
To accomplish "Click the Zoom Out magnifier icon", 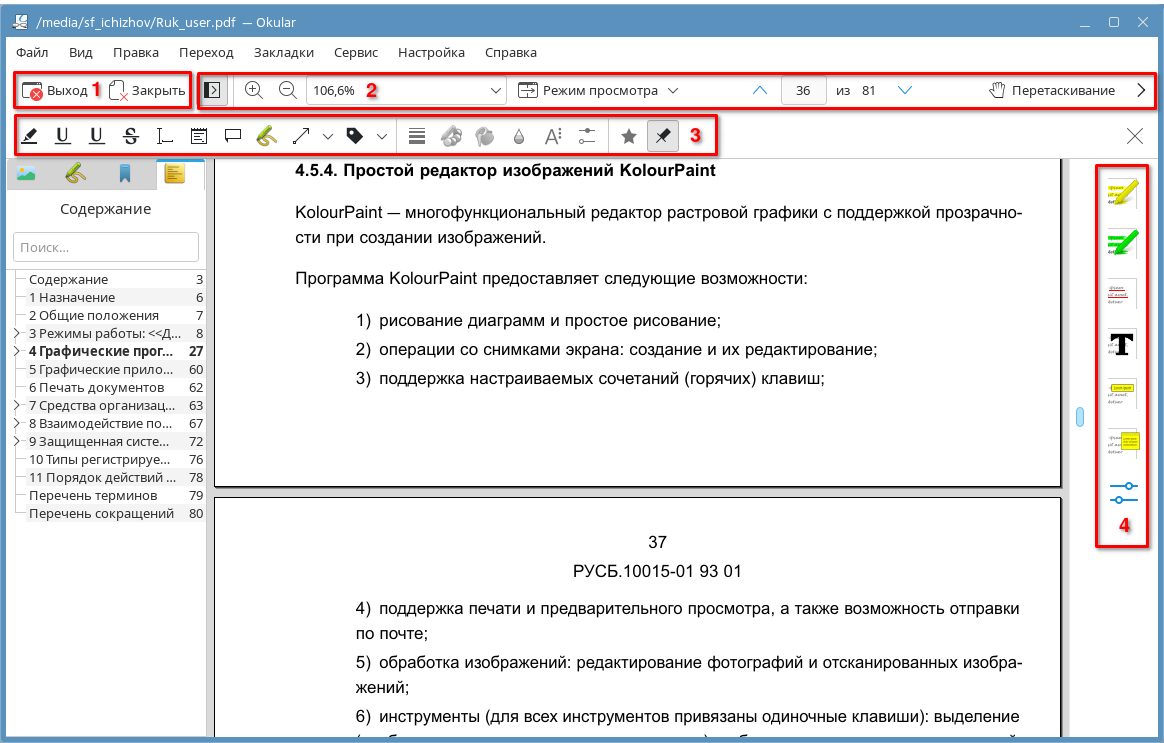I will 287,90.
